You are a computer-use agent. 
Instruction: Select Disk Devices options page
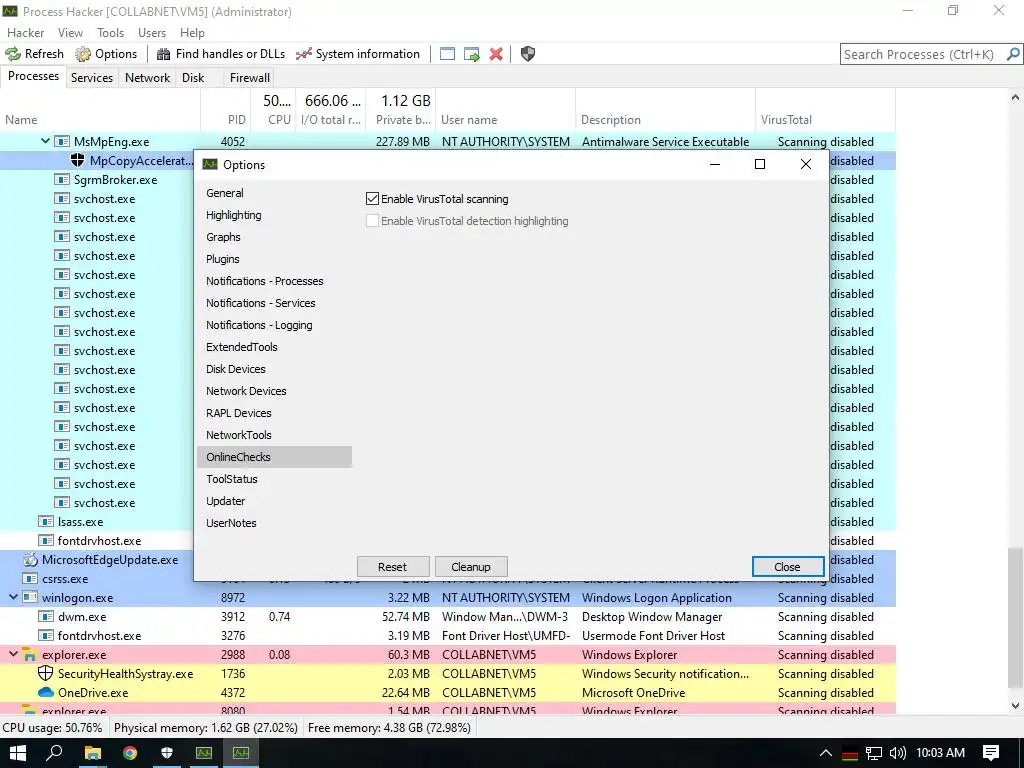pyautogui.click(x=236, y=369)
